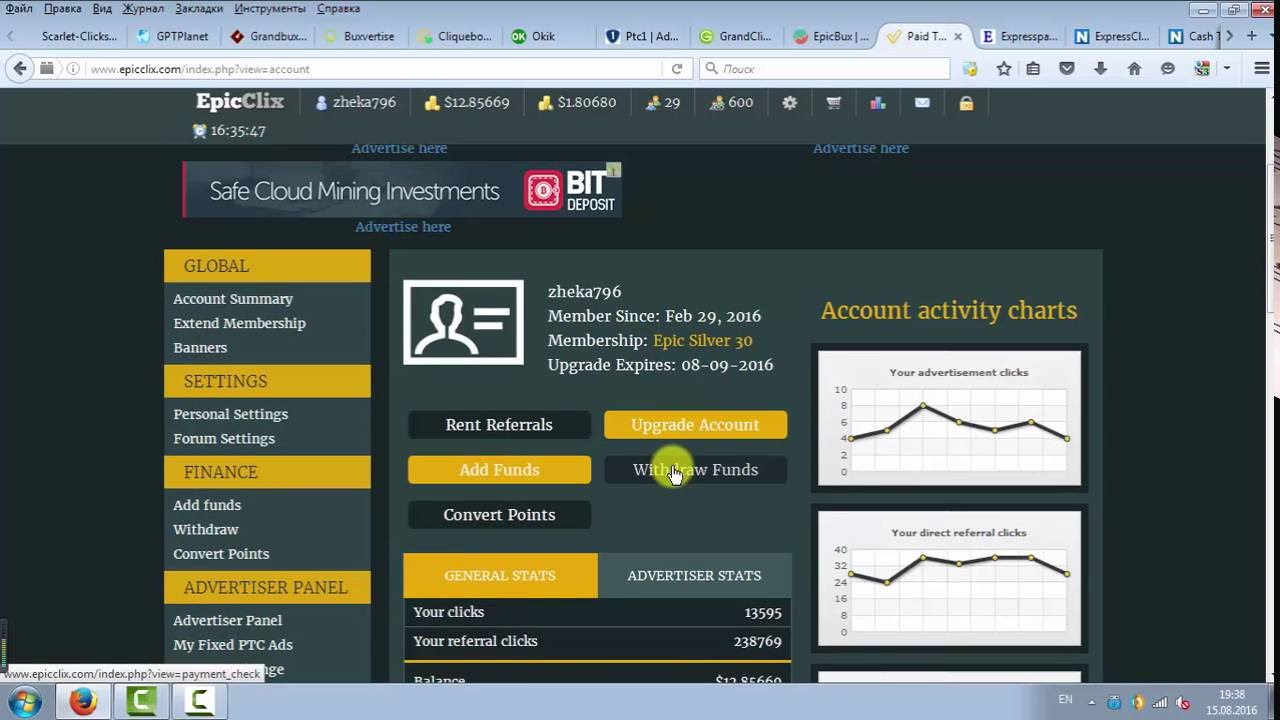Open the shopping cart icon in EpicClix header
The height and width of the screenshot is (720, 1280).
pyautogui.click(x=833, y=102)
